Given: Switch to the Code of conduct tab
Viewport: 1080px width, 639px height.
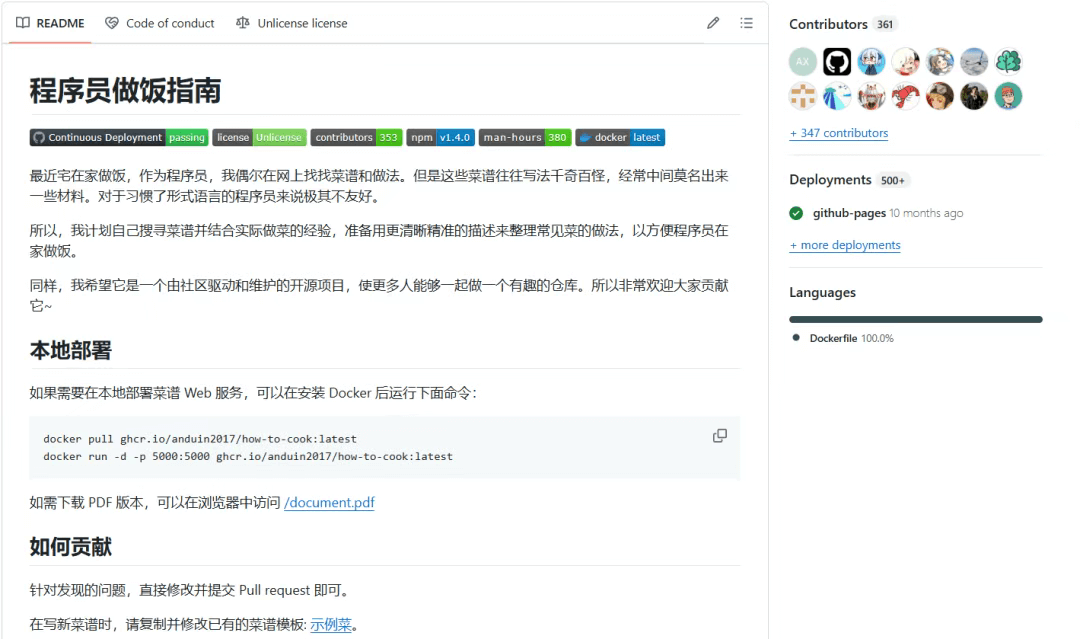Looking at the screenshot, I should (160, 23).
